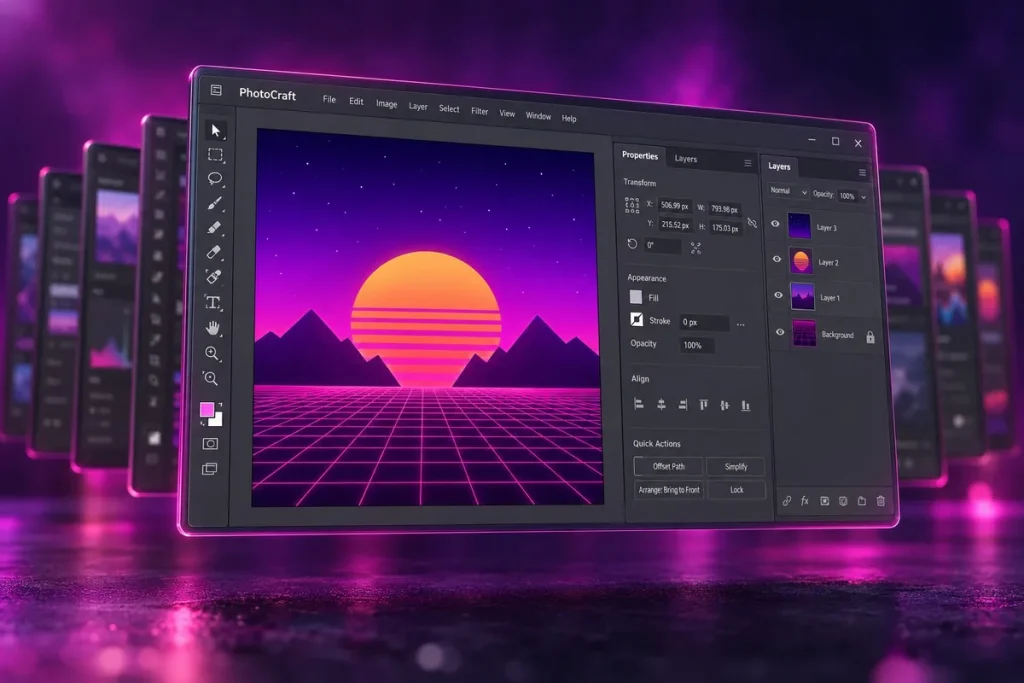
Task: Click the Arrange: Bring to Front button
Action: tap(669, 490)
